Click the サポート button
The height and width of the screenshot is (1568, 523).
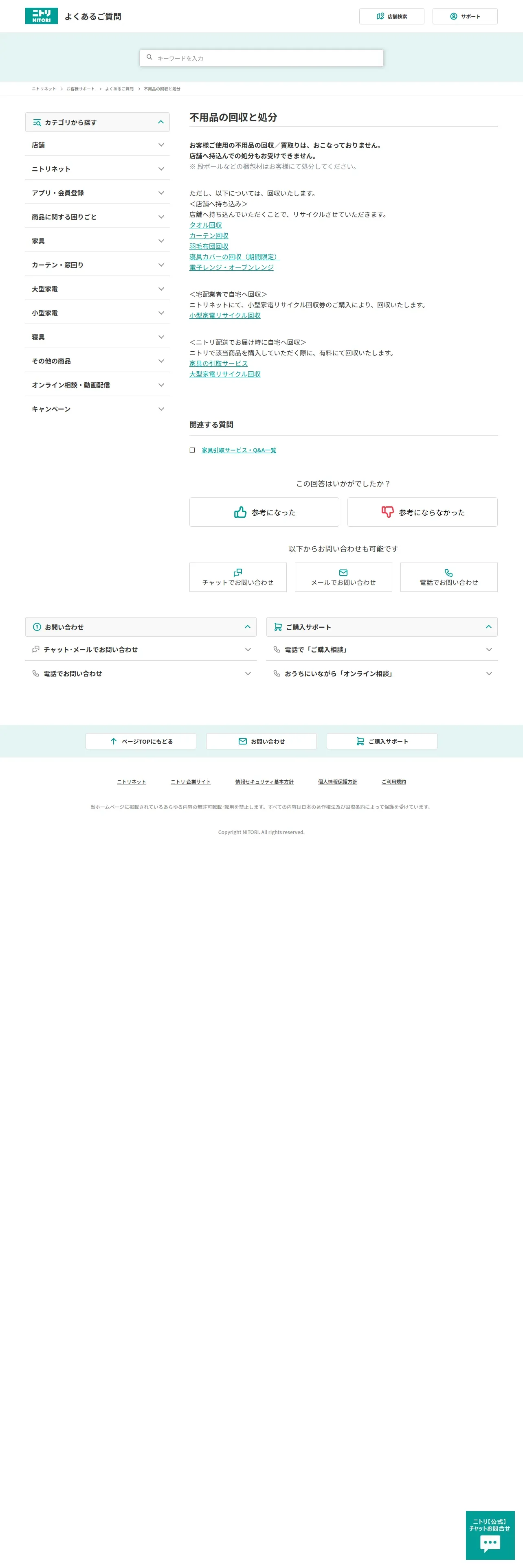(465, 16)
